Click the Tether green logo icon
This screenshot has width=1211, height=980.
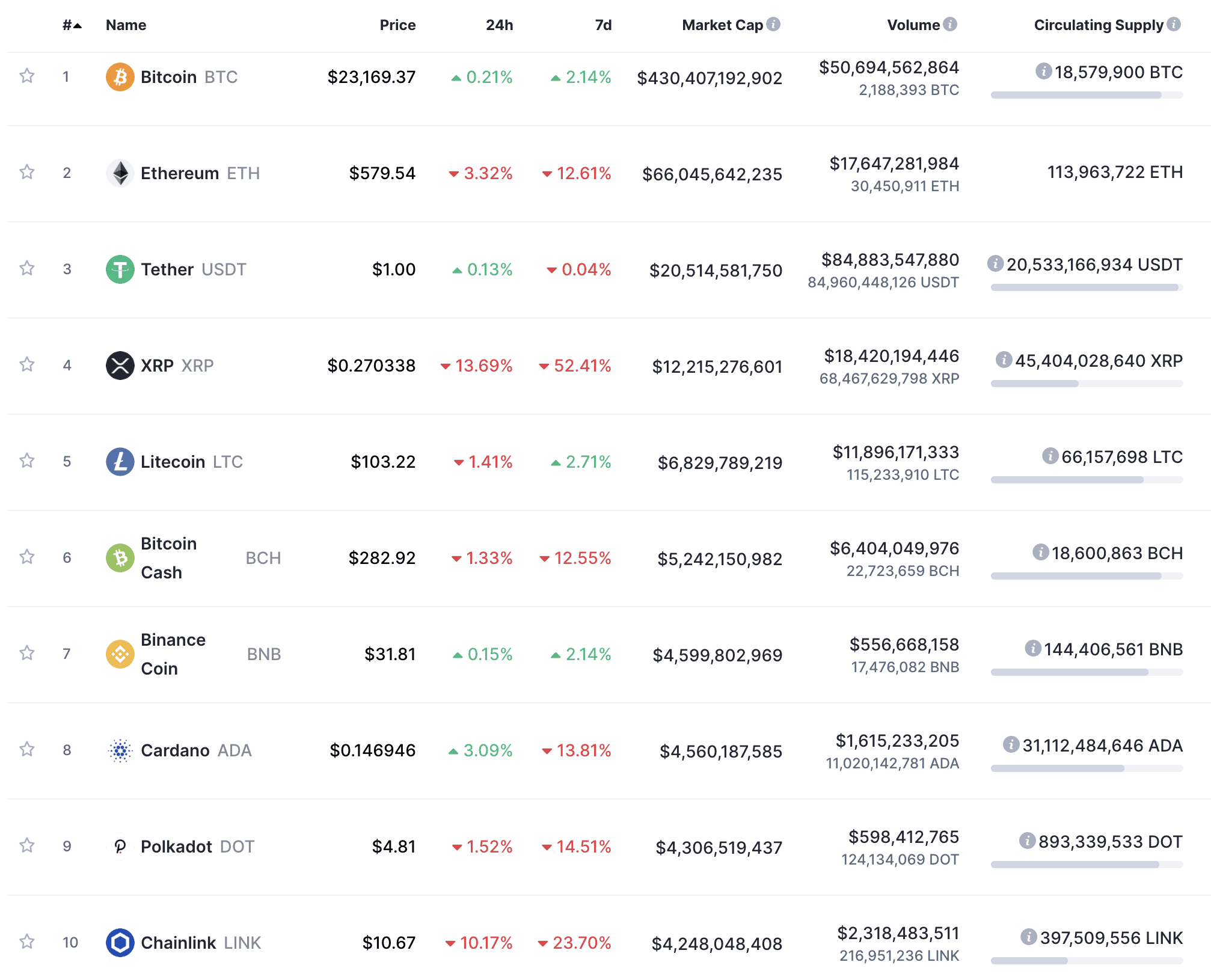[x=120, y=269]
